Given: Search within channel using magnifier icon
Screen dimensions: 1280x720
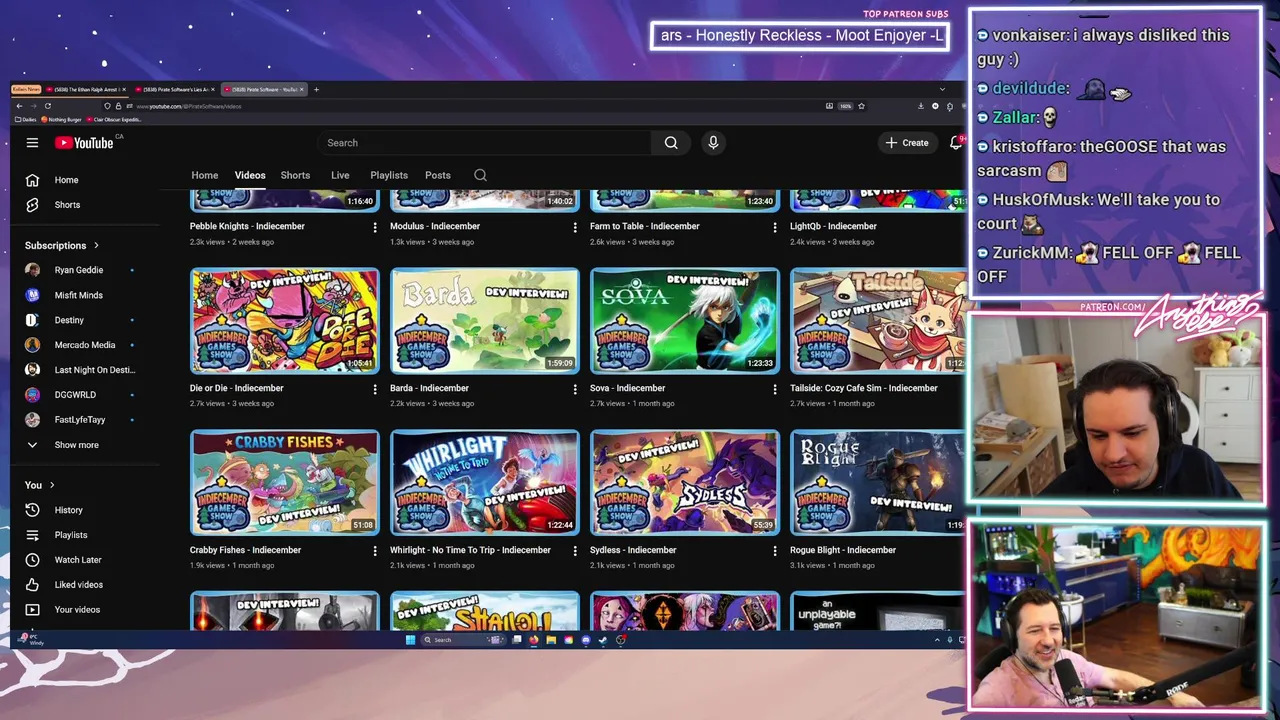Looking at the screenshot, I should point(480,175).
